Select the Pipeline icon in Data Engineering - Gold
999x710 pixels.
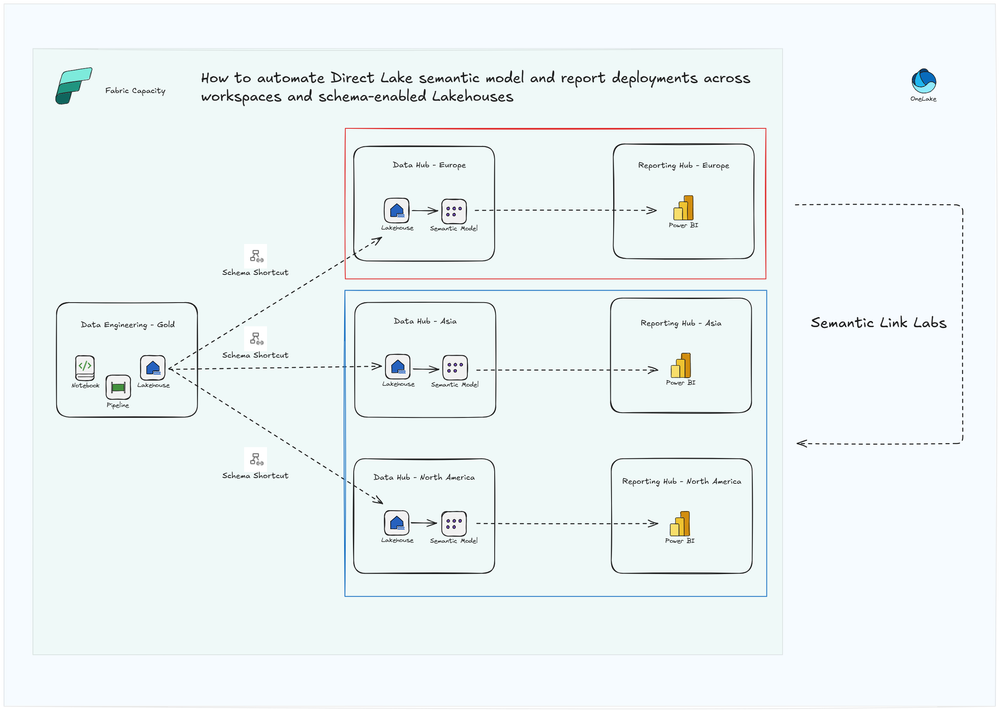(118, 387)
